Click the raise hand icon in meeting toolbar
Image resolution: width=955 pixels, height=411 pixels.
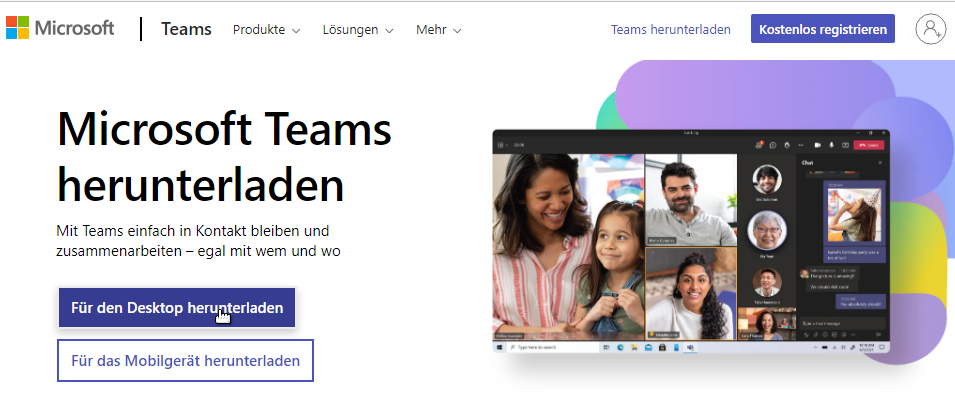coord(789,145)
